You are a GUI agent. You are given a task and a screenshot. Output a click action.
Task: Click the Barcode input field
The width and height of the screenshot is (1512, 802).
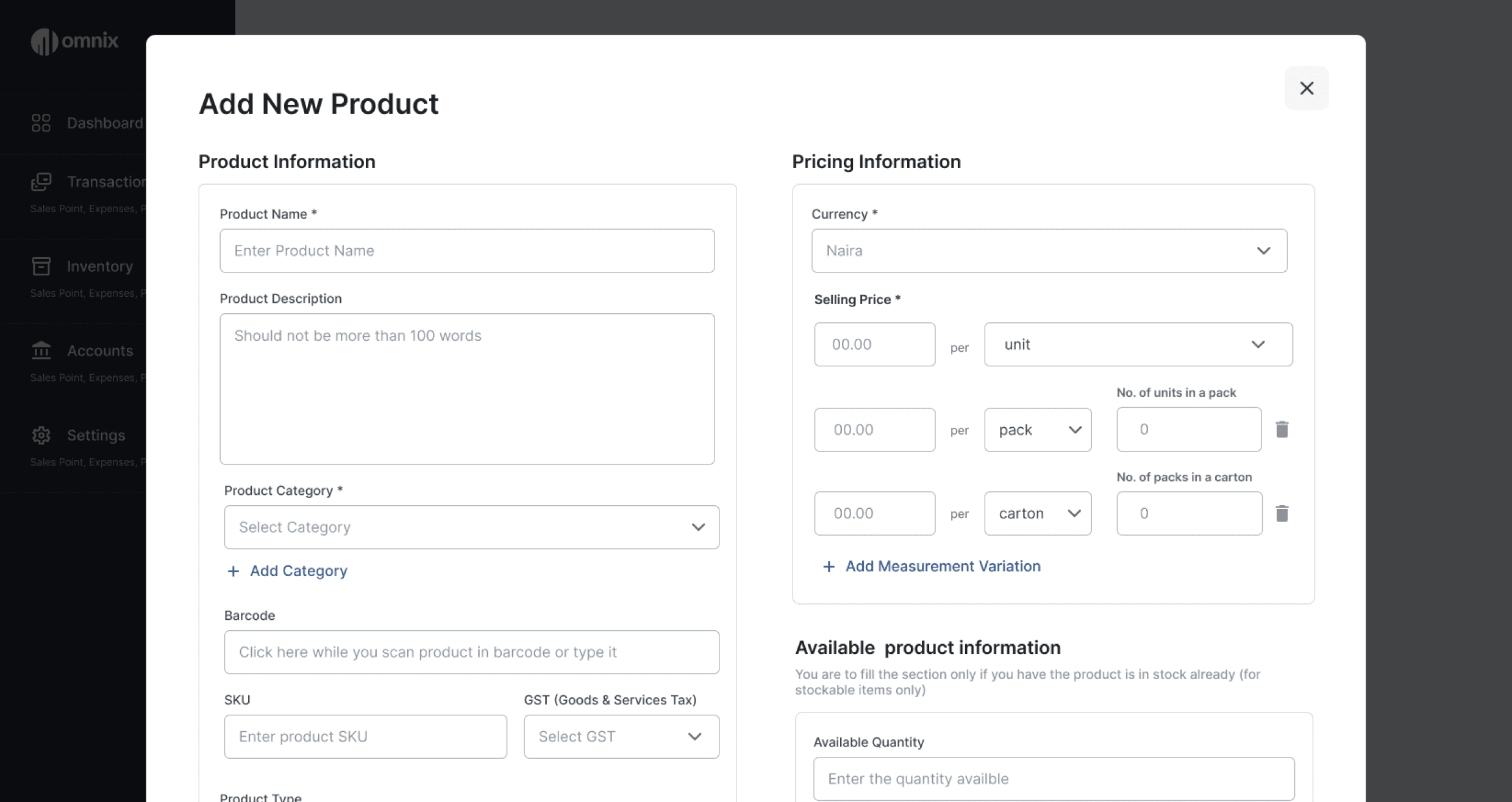(x=471, y=652)
